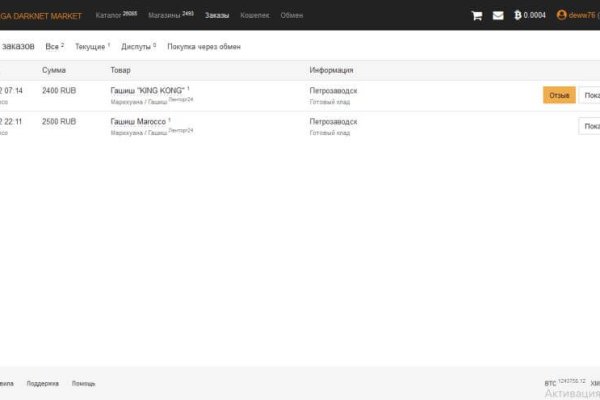
Task: Open messages via the envelope icon
Action: (498, 15)
